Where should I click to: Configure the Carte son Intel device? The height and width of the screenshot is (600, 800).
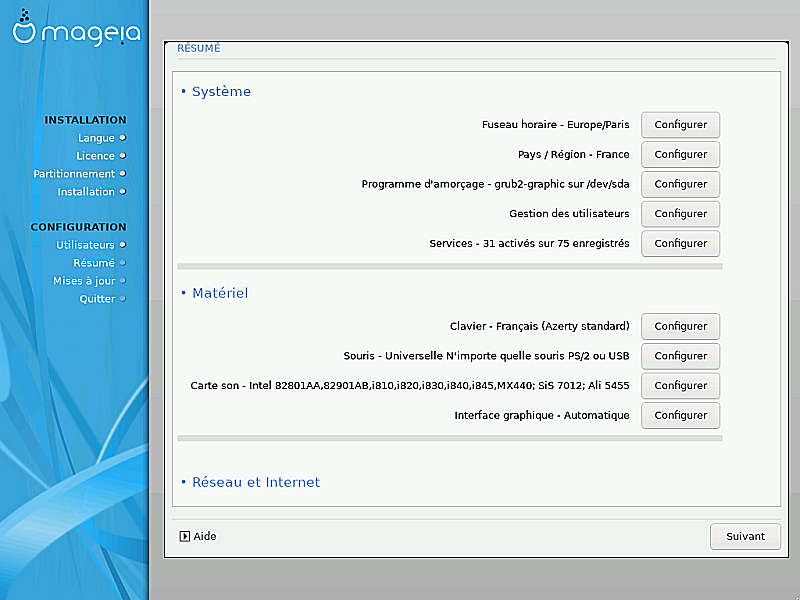pyautogui.click(x=680, y=385)
